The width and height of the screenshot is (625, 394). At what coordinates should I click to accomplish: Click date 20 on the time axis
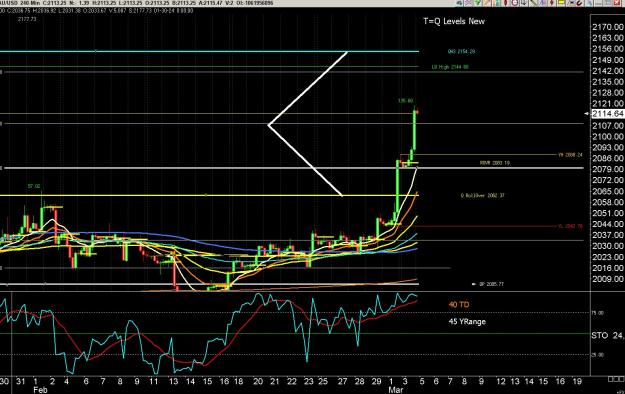(x=258, y=381)
